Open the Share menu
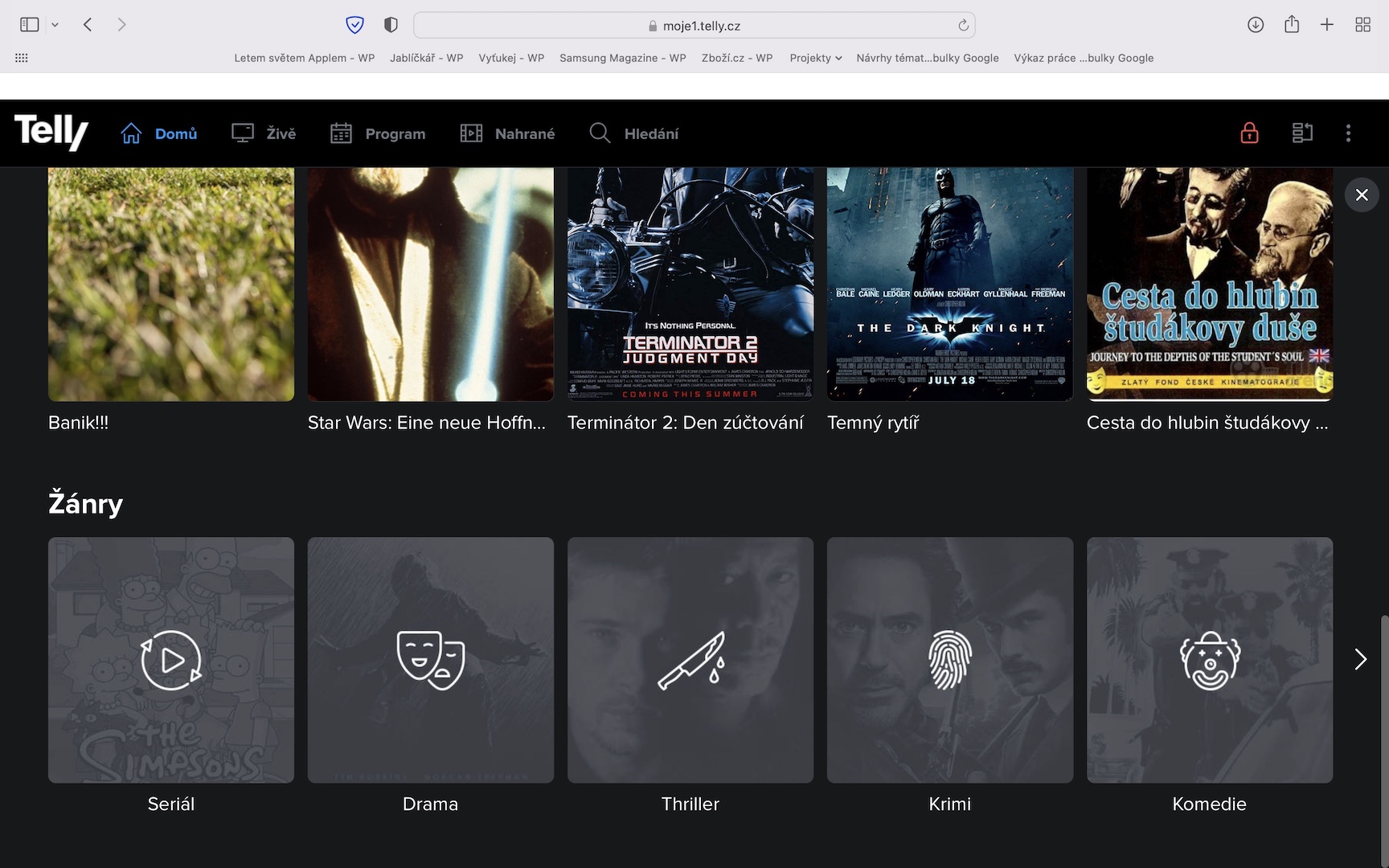Screen dimensions: 1389x868 tap(1292, 24)
